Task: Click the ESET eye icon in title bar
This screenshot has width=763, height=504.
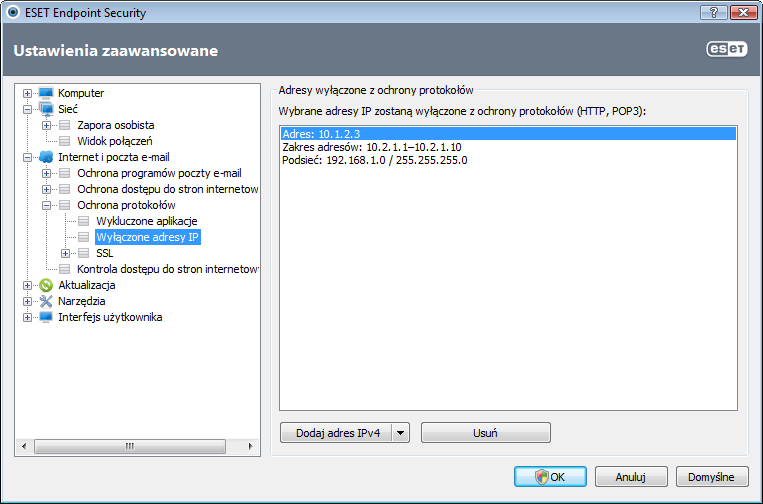Action: 13,12
